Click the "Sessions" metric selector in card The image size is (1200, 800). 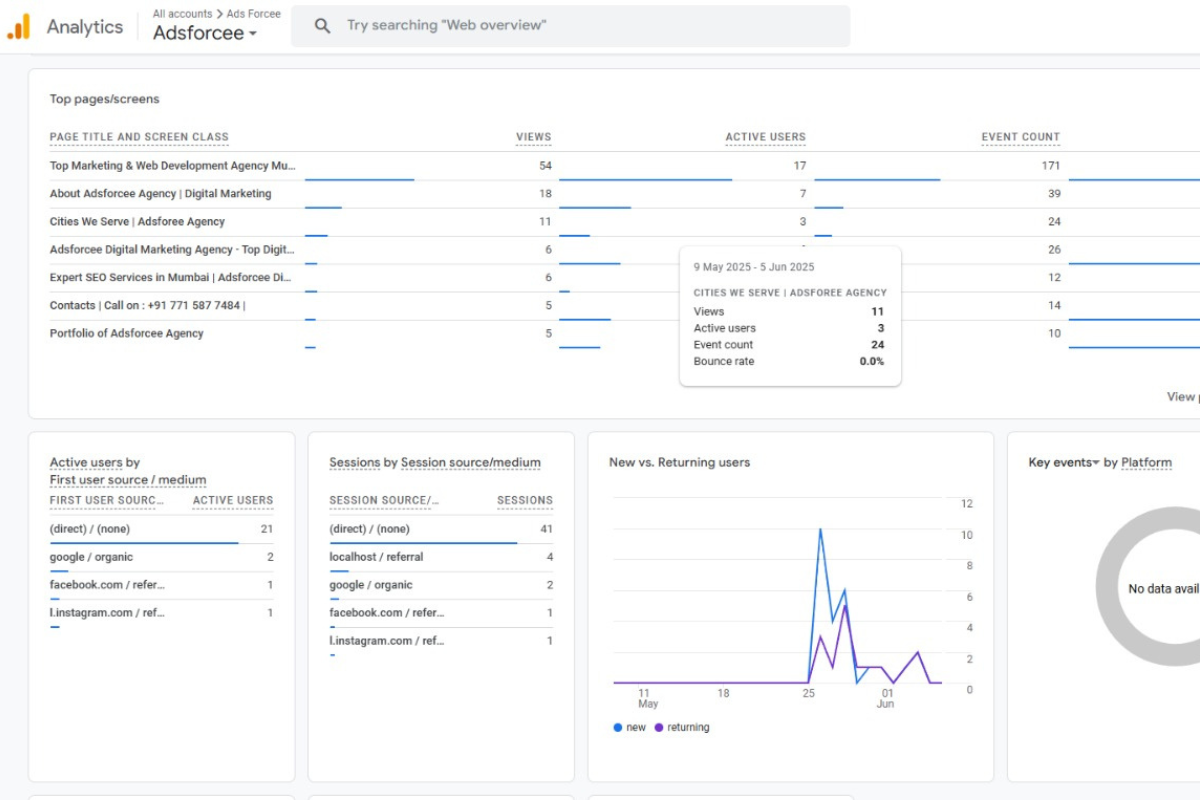355,463
